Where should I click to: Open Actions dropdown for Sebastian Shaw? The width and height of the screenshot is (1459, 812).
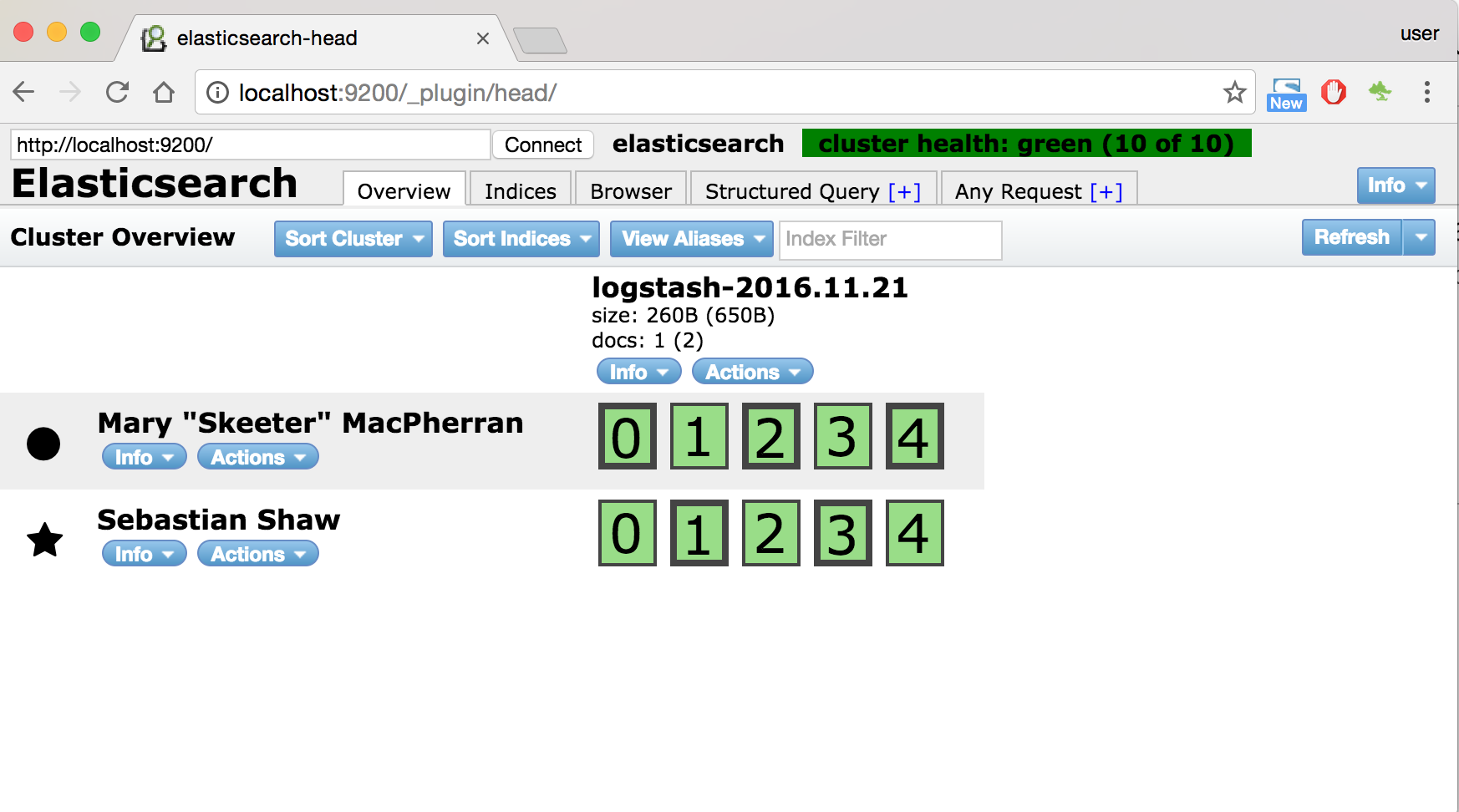pyautogui.click(x=258, y=554)
